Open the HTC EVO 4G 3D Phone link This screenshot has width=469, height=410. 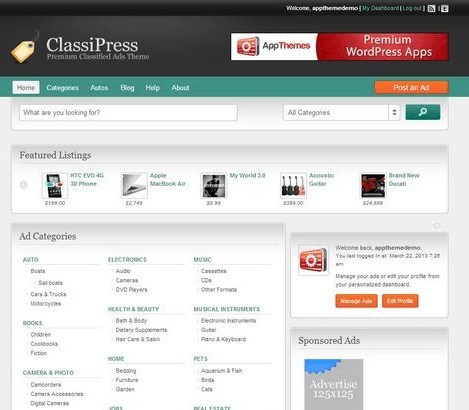click(x=87, y=179)
